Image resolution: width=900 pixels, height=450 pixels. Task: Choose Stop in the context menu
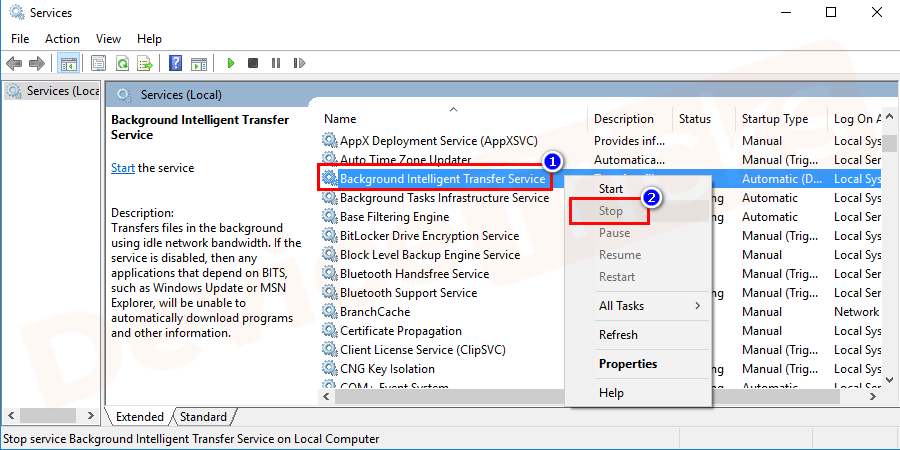coord(611,211)
